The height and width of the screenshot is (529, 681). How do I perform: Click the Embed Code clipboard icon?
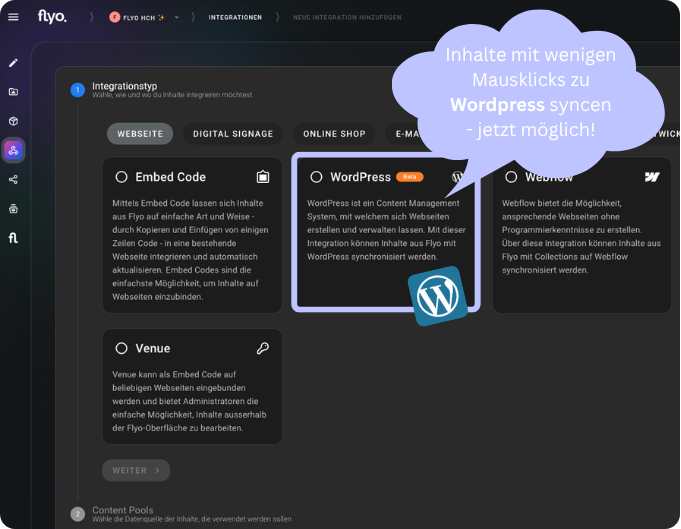pos(263,177)
